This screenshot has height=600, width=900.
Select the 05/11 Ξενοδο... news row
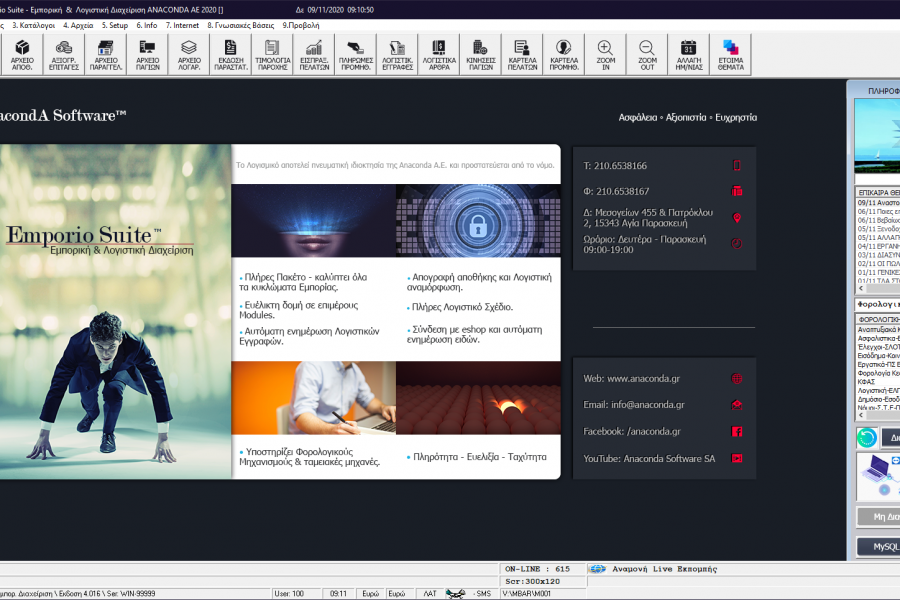coord(878,229)
